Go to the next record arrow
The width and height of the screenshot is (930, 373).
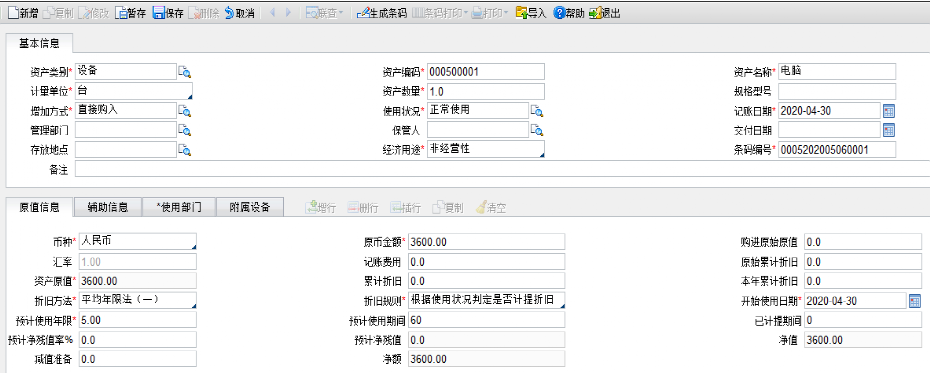click(x=288, y=13)
